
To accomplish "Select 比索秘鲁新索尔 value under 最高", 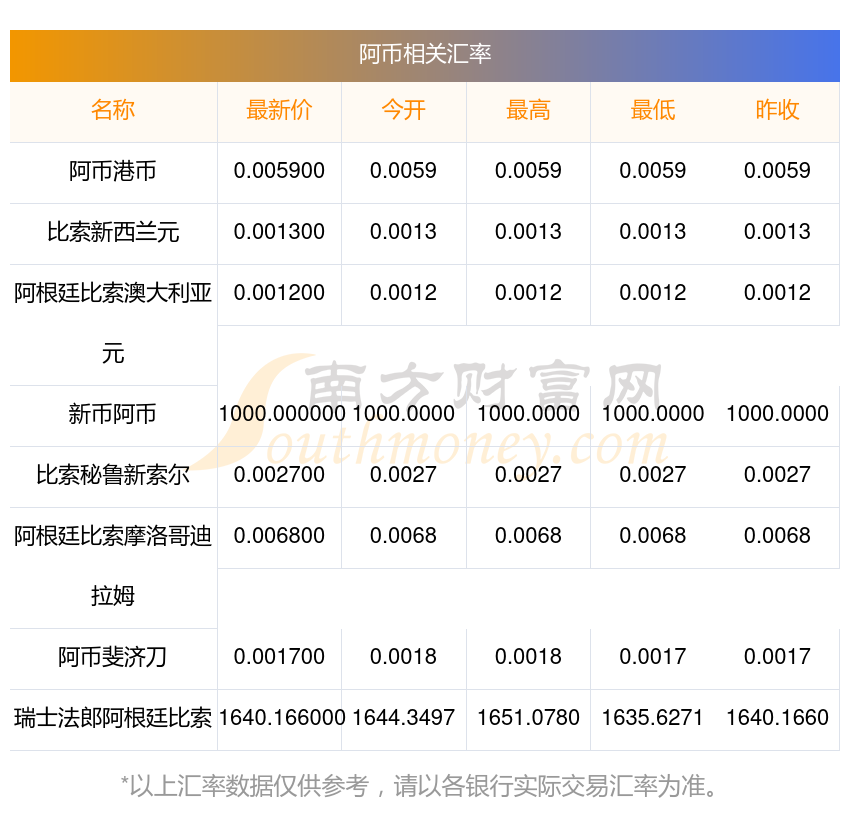I will tap(528, 475).
